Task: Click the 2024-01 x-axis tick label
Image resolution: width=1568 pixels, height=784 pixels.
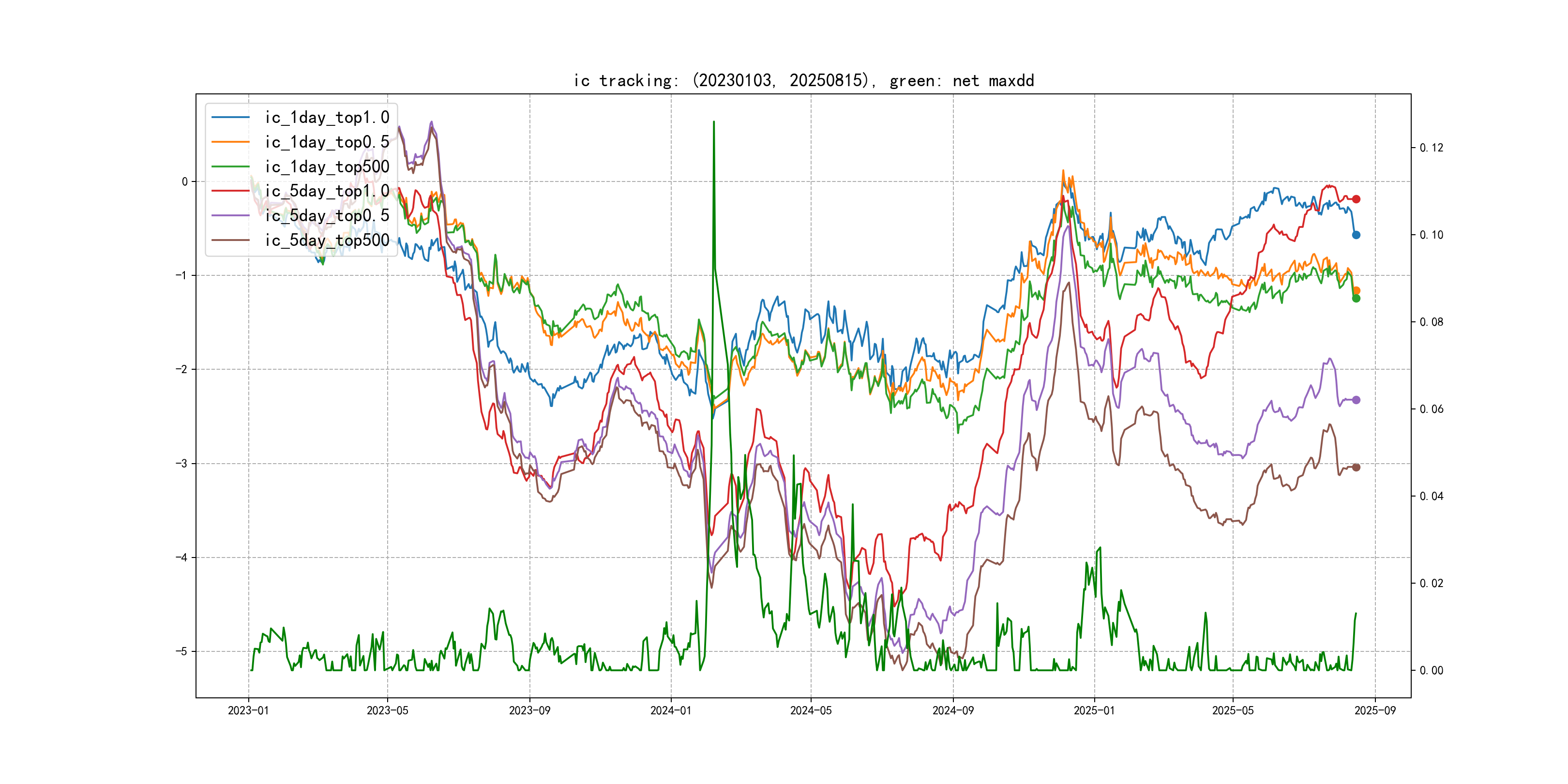Action: pyautogui.click(x=670, y=710)
